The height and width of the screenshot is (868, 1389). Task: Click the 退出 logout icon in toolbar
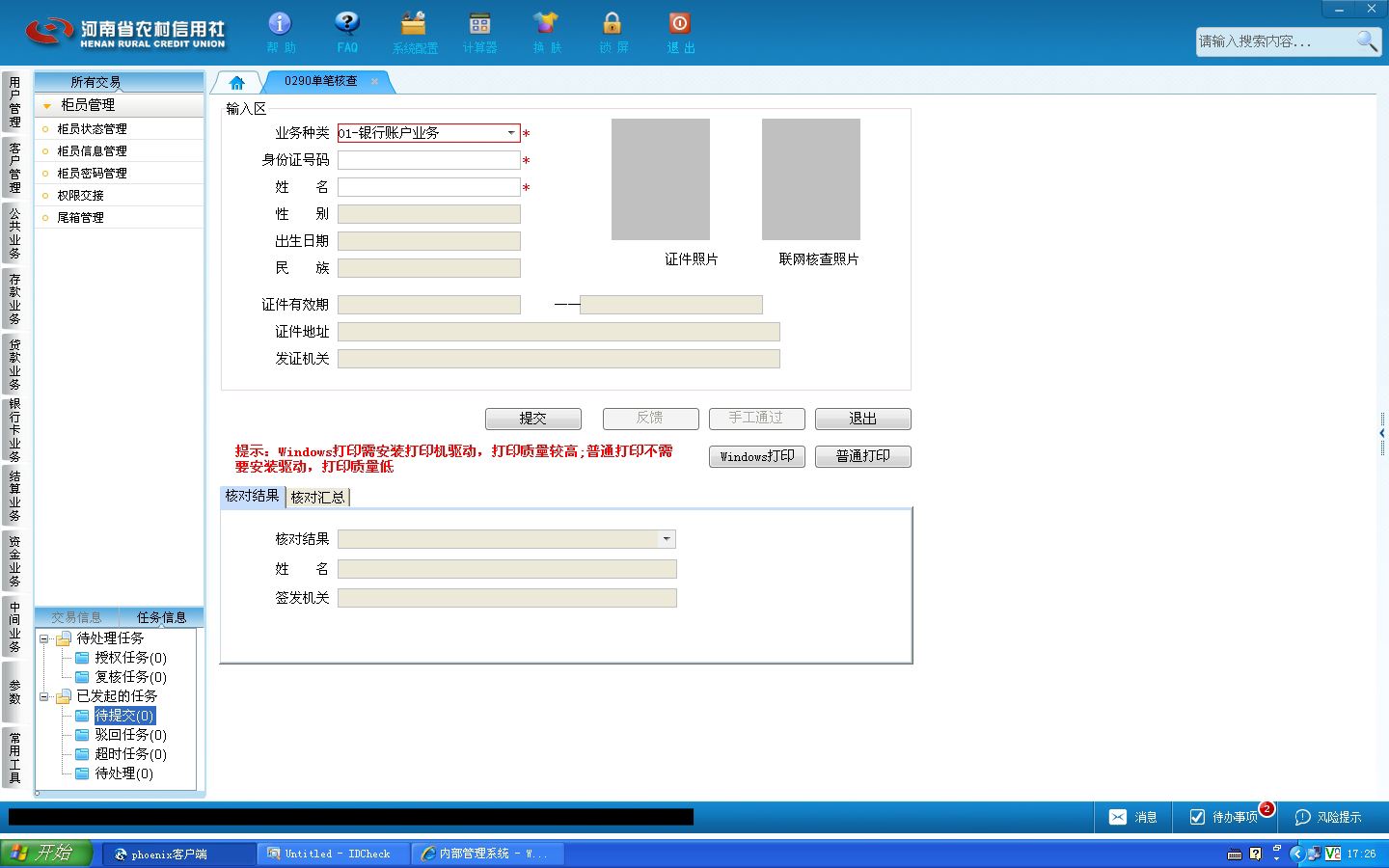click(x=680, y=32)
